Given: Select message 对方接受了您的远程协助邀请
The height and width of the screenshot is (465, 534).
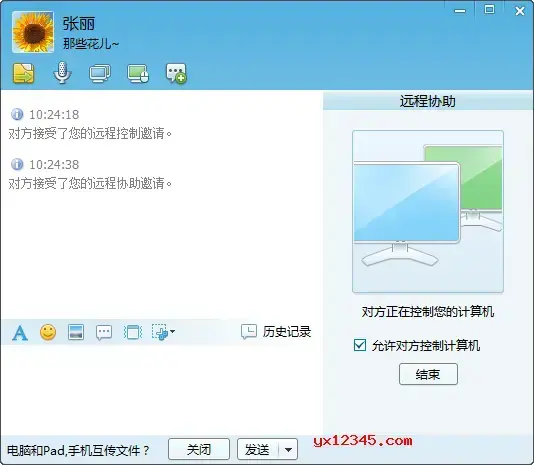Looking at the screenshot, I should tap(90, 183).
